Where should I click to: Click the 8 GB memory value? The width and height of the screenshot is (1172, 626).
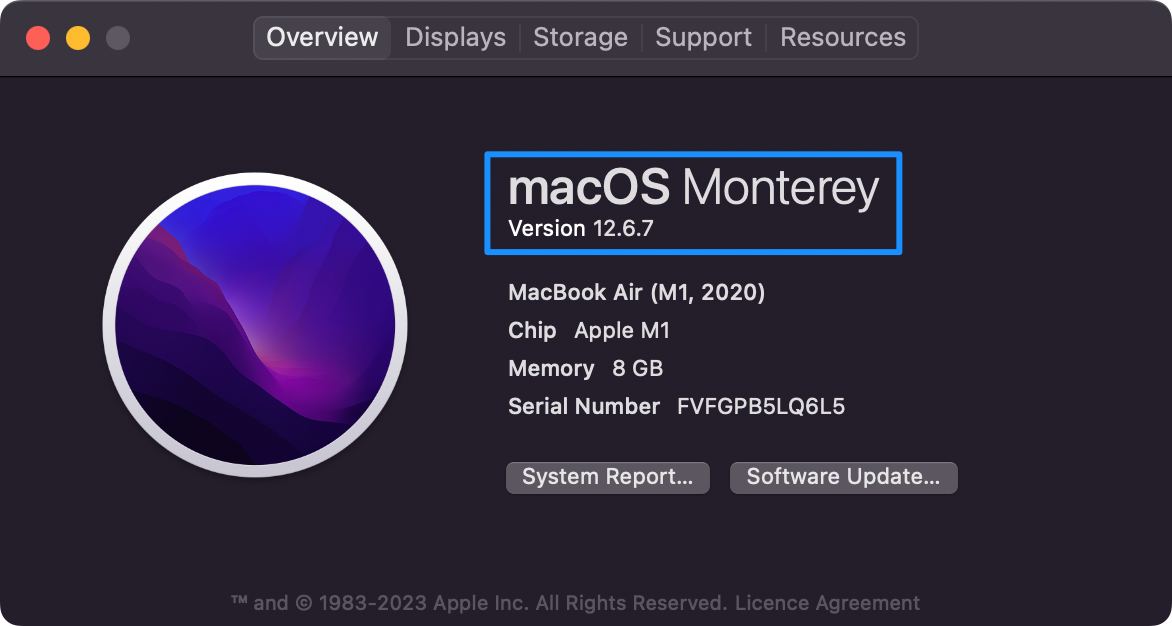tap(638, 368)
